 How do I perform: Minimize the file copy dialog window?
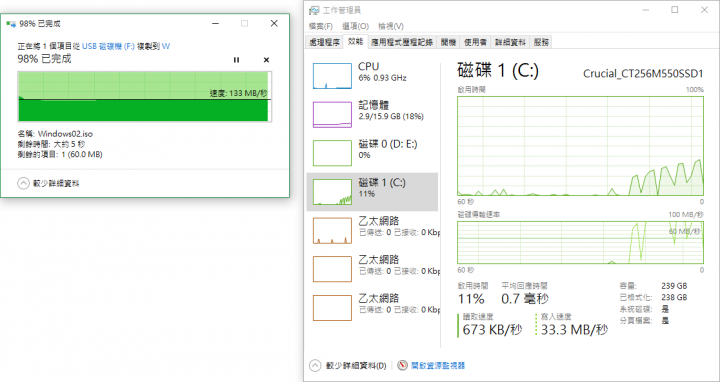tap(215, 23)
